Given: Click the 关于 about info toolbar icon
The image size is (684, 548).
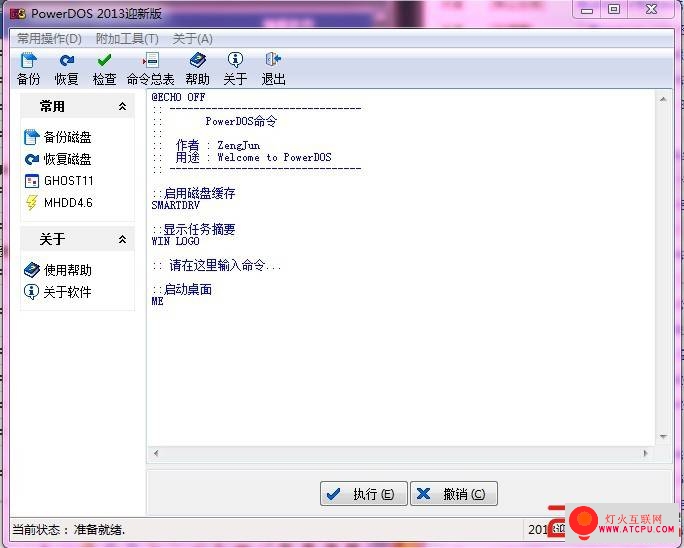Looking at the screenshot, I should click(x=236, y=60).
